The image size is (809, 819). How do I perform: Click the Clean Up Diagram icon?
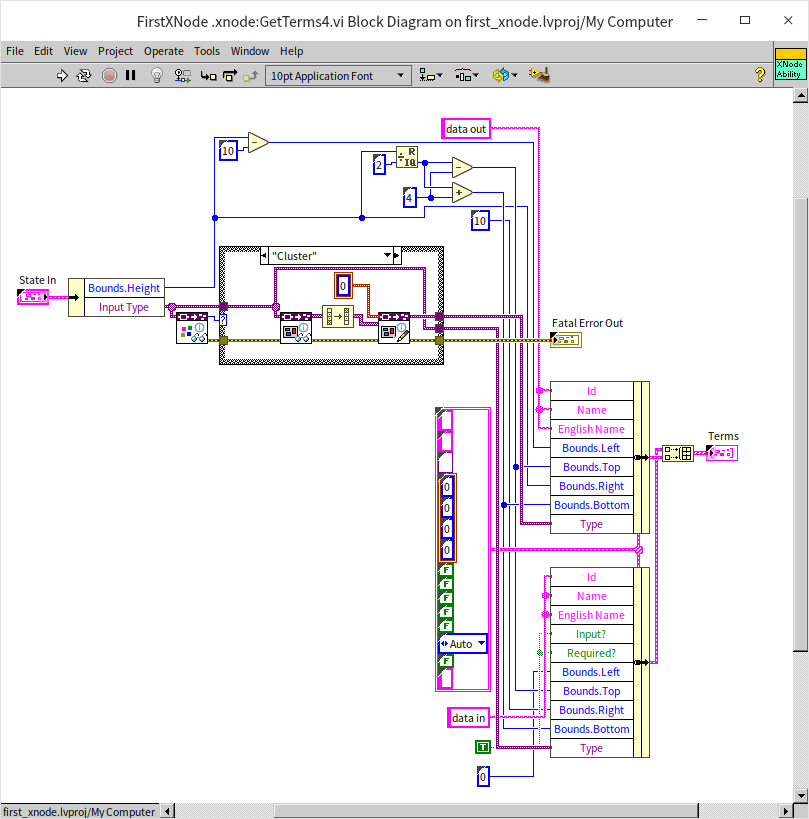(x=540, y=75)
